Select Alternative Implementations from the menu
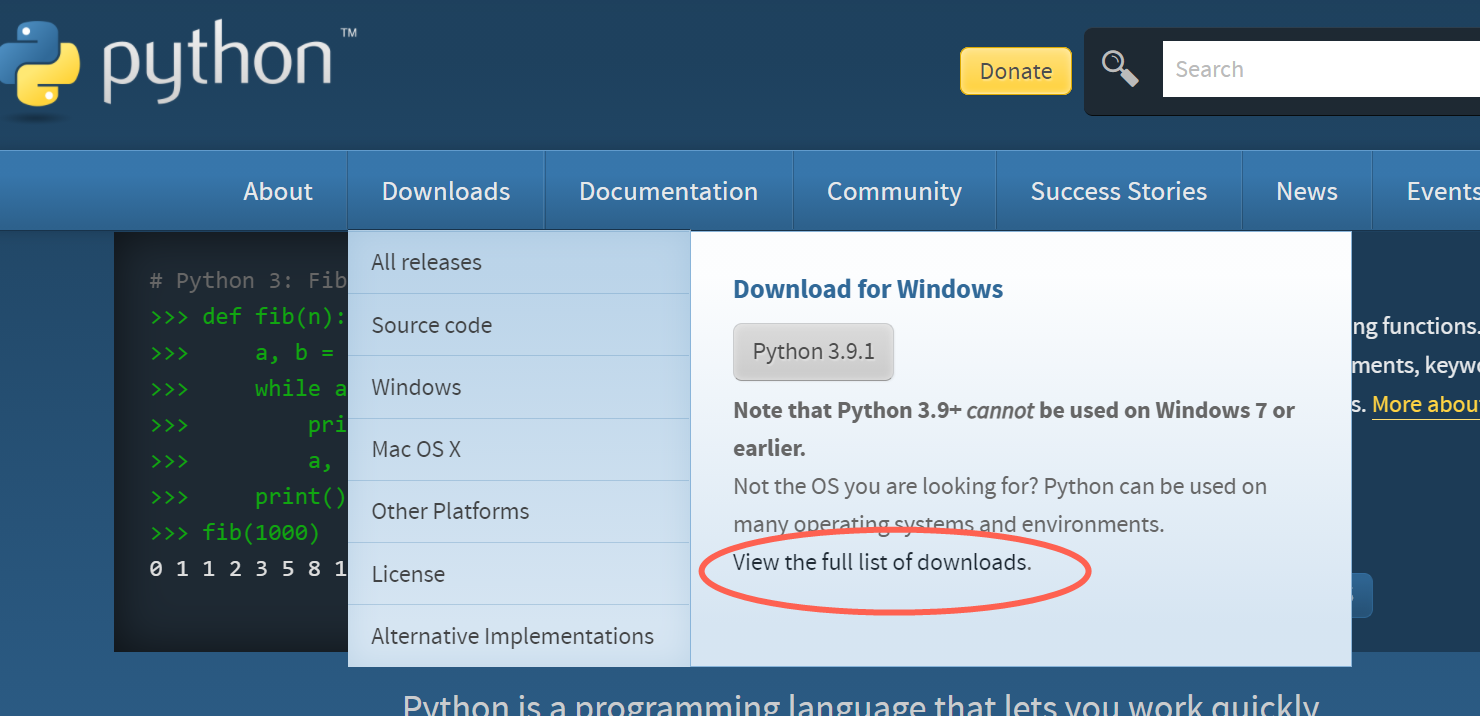Screen dimensions: 1480x716 (x=513, y=635)
